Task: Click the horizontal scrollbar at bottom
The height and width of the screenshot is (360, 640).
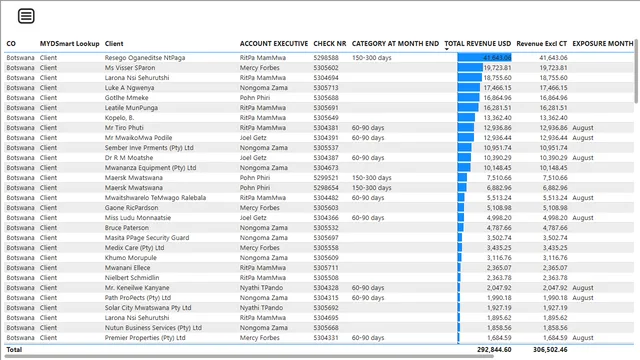Action: pyautogui.click(x=249, y=356)
